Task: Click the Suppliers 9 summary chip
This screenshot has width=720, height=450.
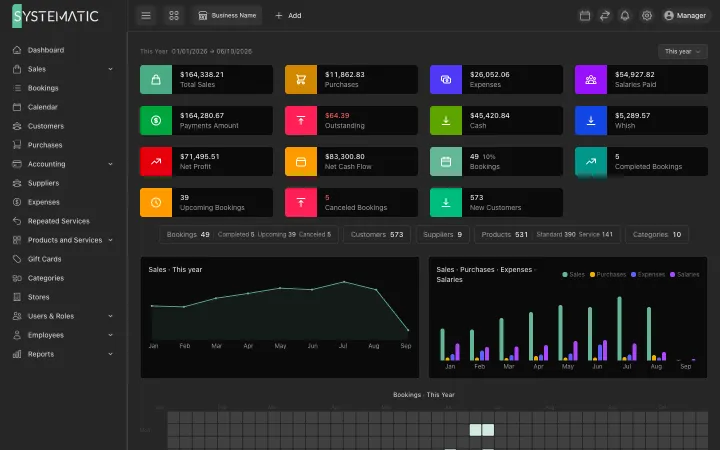Action: 442,234
